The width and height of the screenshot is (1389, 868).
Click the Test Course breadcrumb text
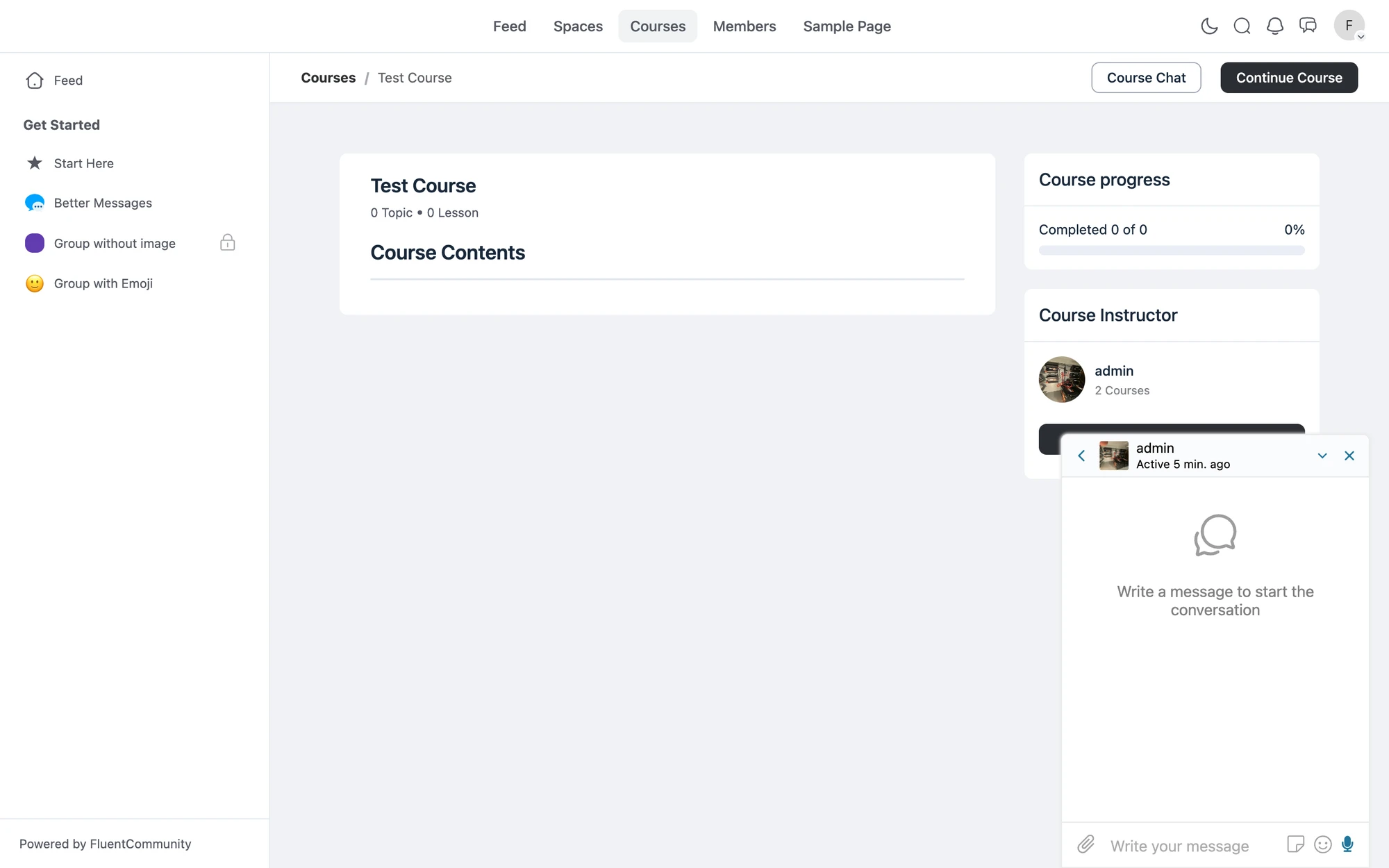tap(415, 78)
